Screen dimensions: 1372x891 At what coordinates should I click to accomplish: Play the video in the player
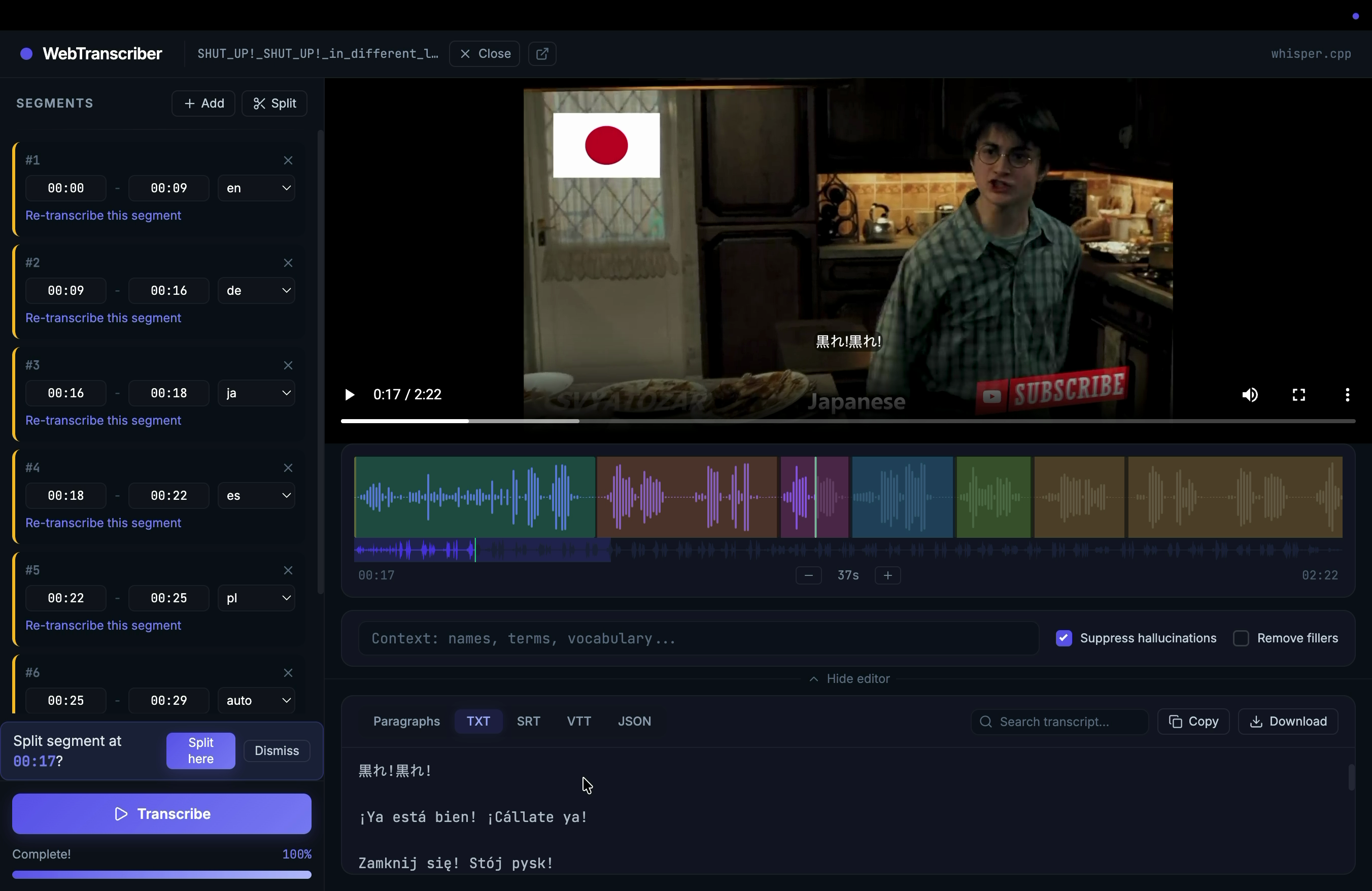(349, 394)
